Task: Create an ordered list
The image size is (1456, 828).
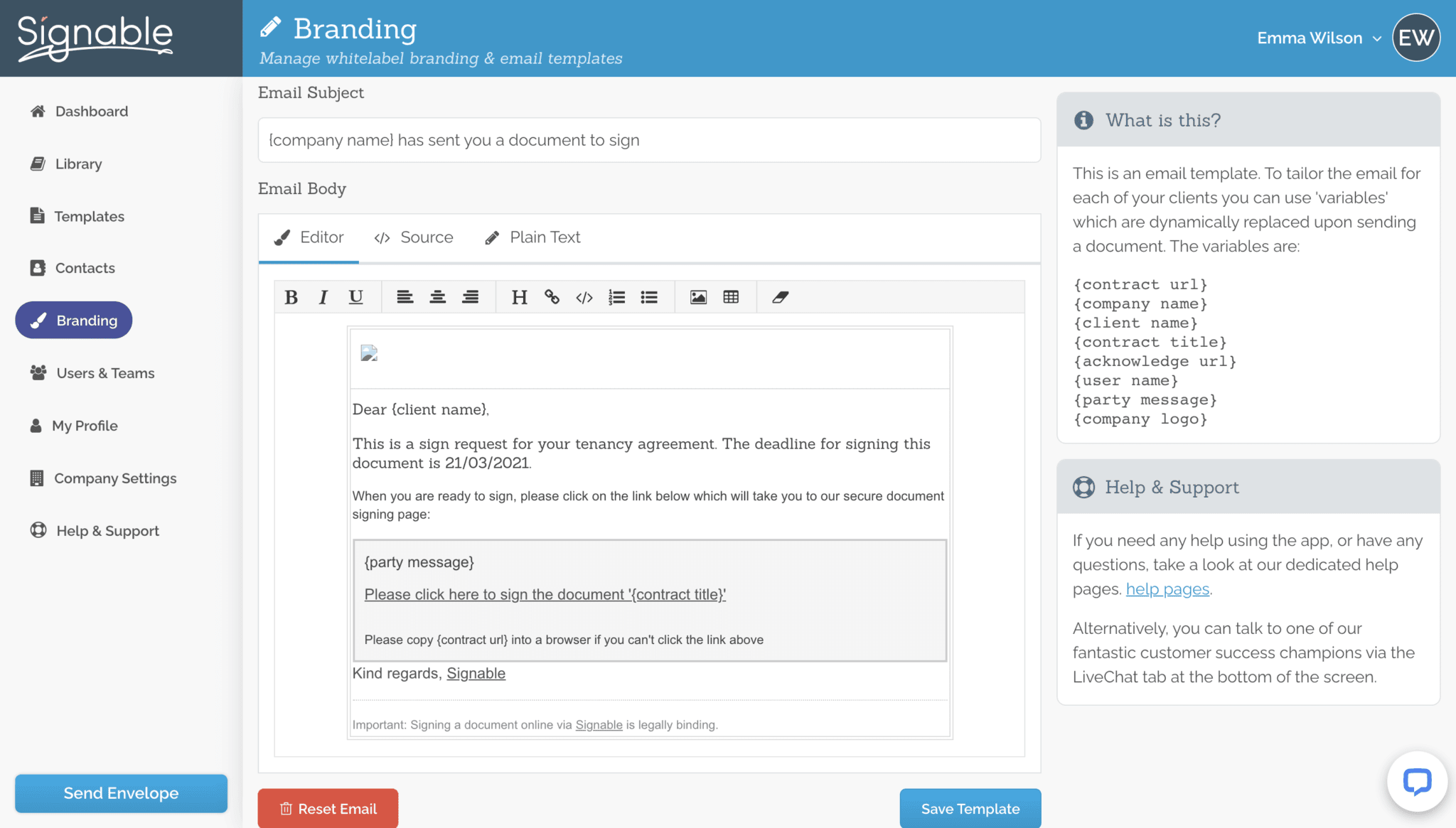Action: (x=616, y=297)
